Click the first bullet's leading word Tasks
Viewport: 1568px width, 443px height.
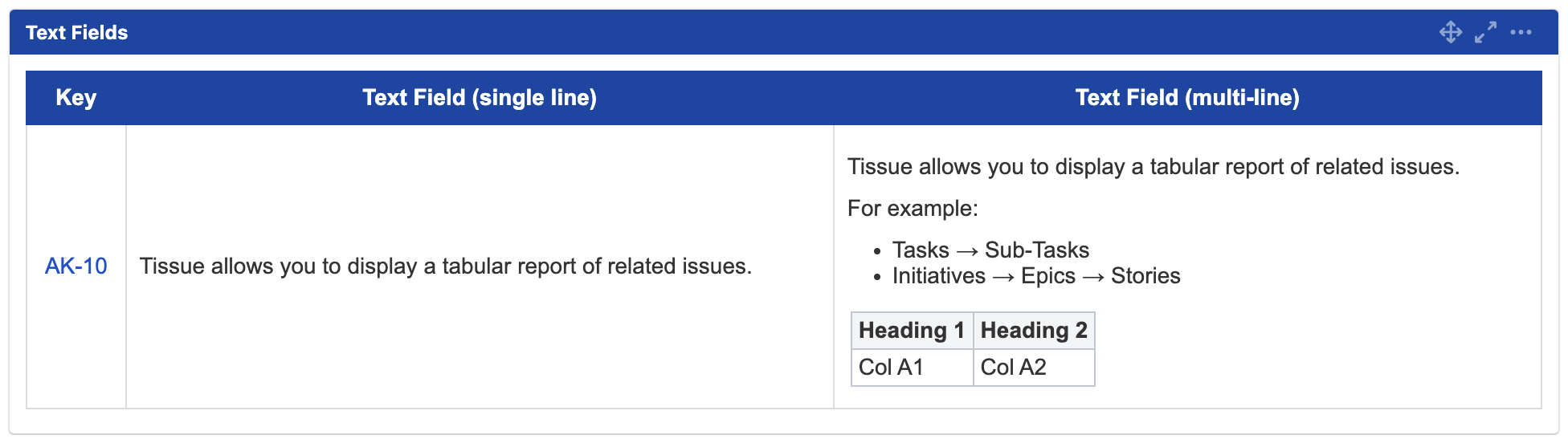(x=921, y=250)
